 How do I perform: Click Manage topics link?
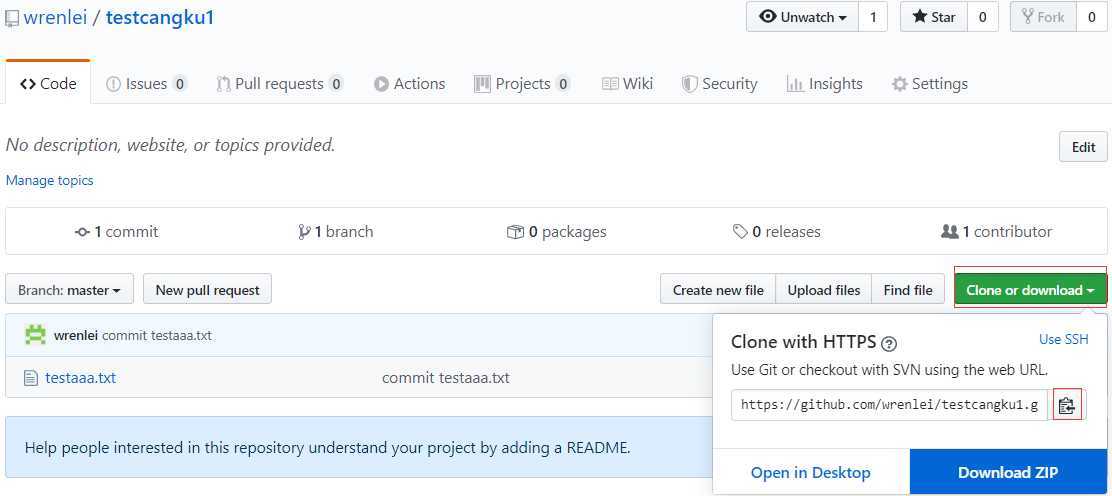(x=50, y=180)
